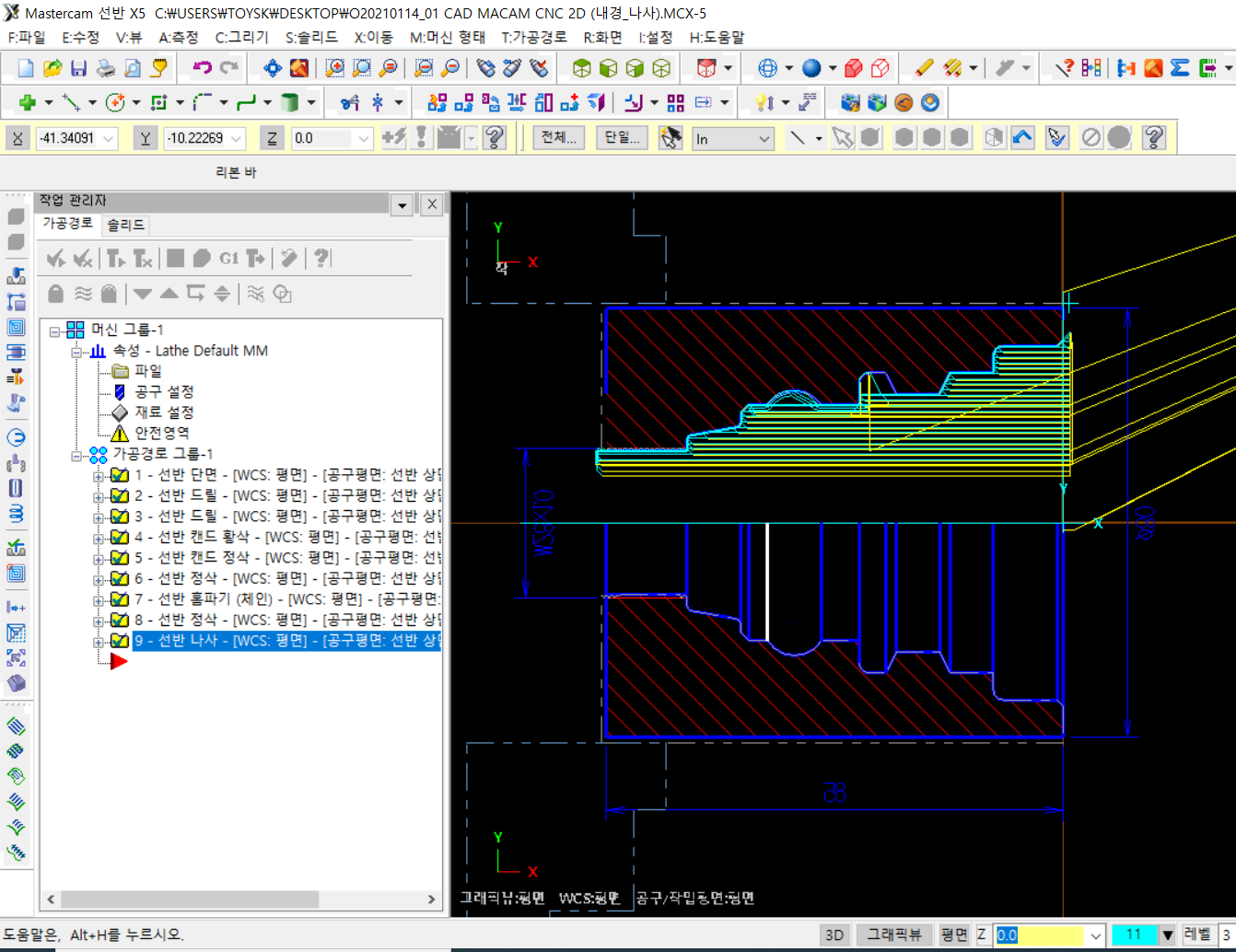Click the lock operations padlock icon
Screen dimensions: 1236x952
point(55,294)
